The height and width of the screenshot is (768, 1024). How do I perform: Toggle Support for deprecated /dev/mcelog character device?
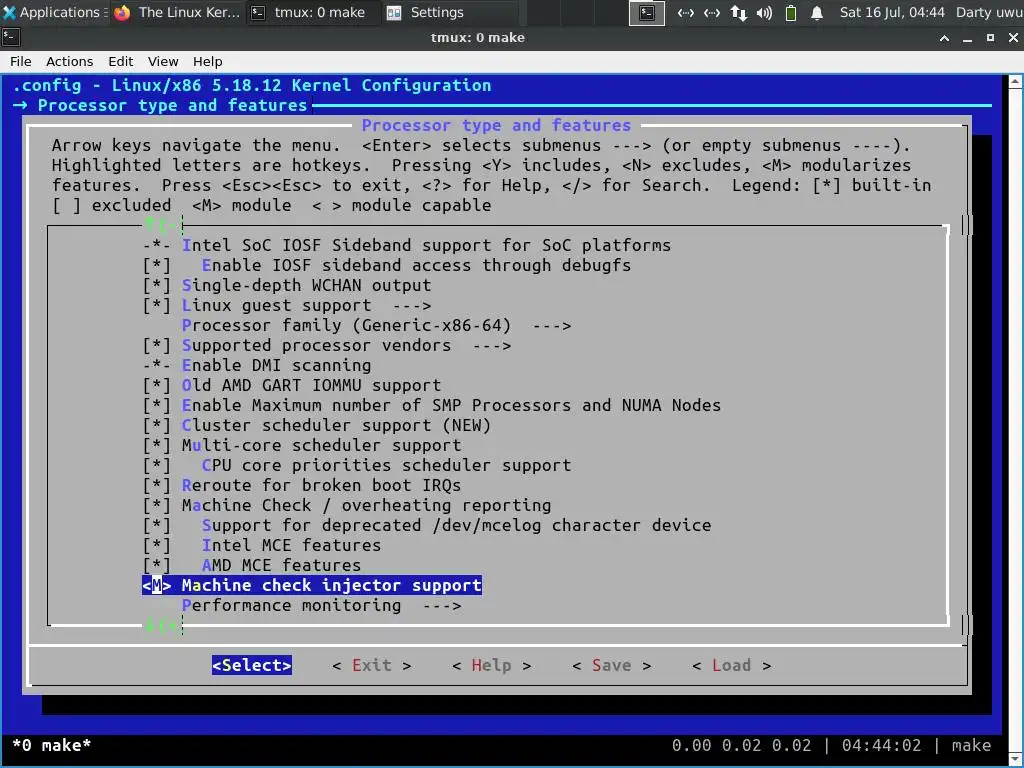click(x=427, y=525)
